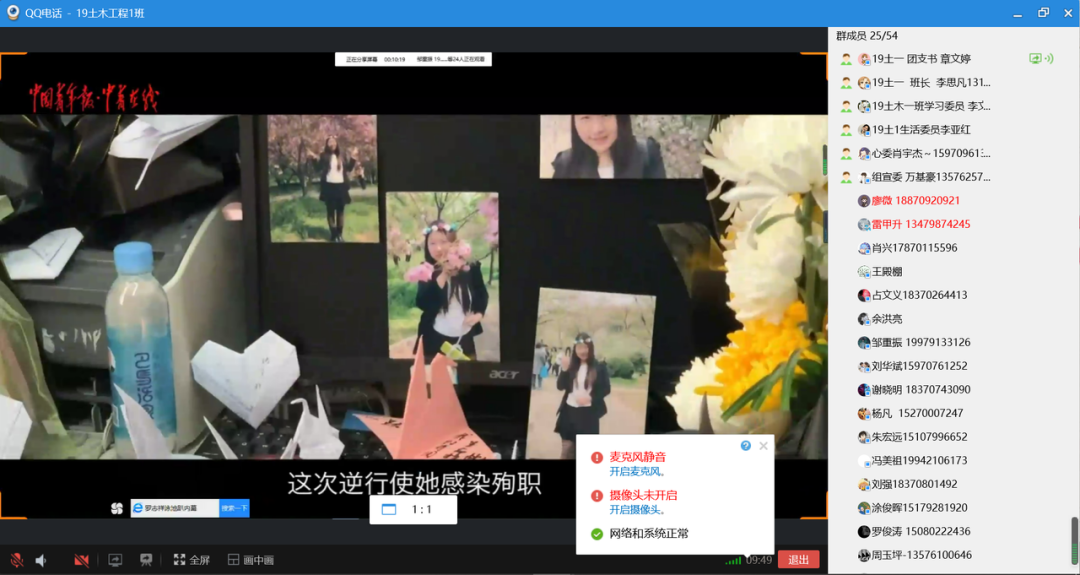The image size is (1080, 575).
Task: Close the device status popup
Action: coord(763,446)
